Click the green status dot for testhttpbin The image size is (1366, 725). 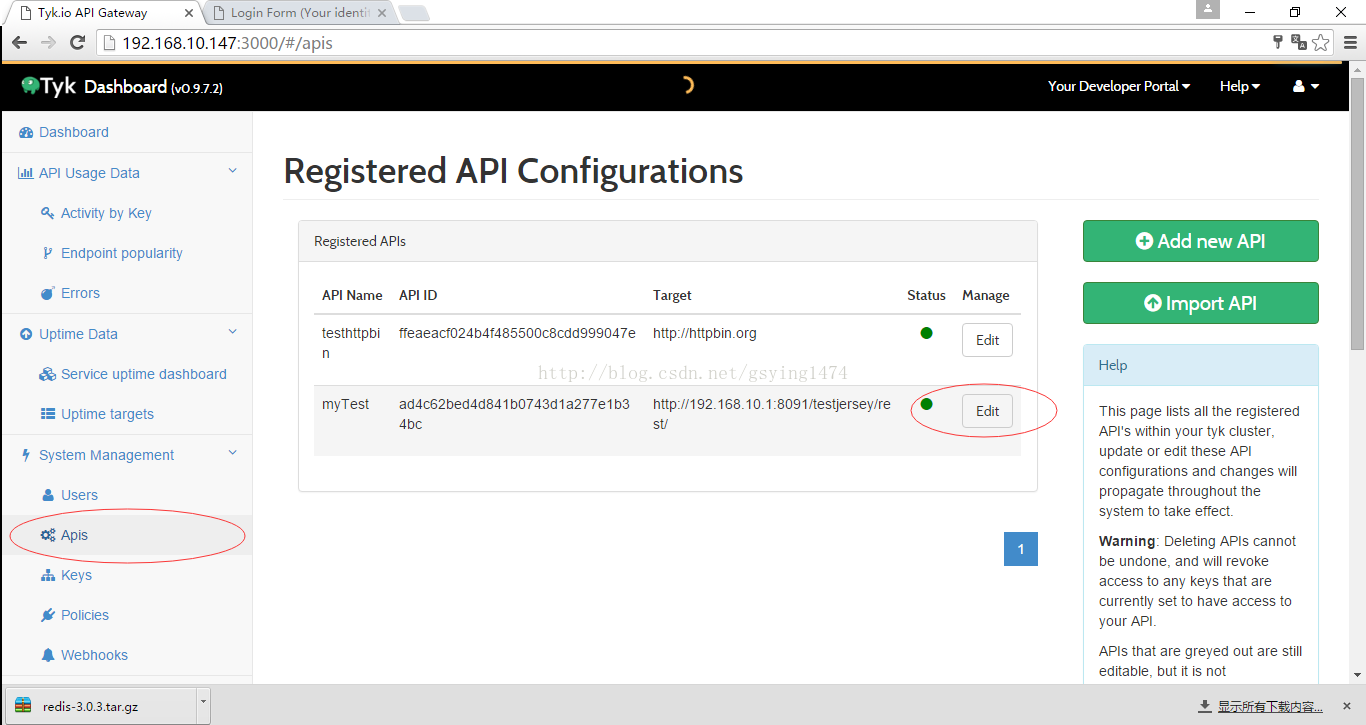(926, 333)
